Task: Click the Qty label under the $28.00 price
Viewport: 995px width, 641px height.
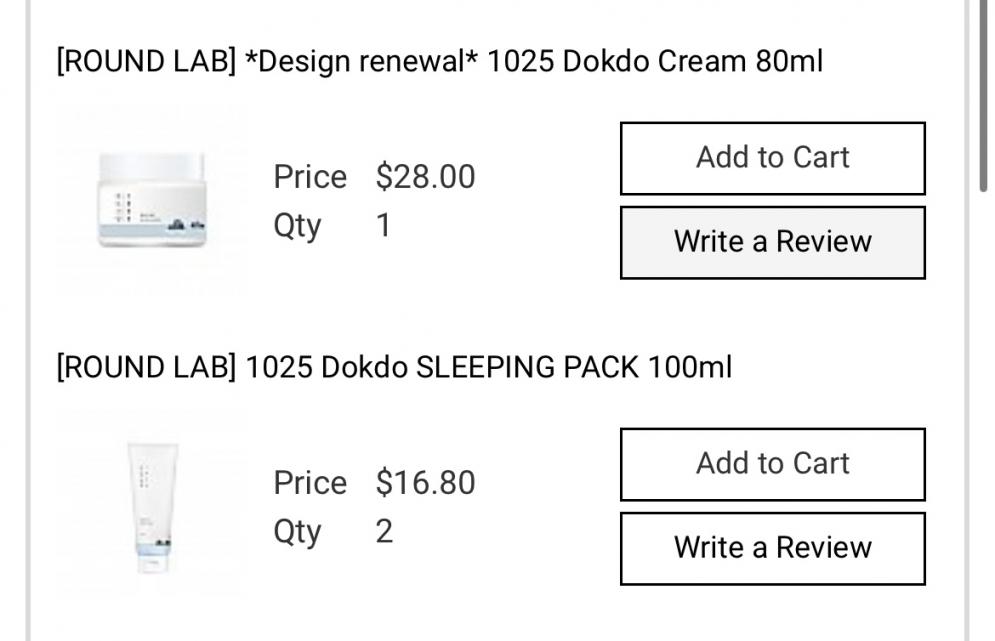Action: [x=297, y=226]
